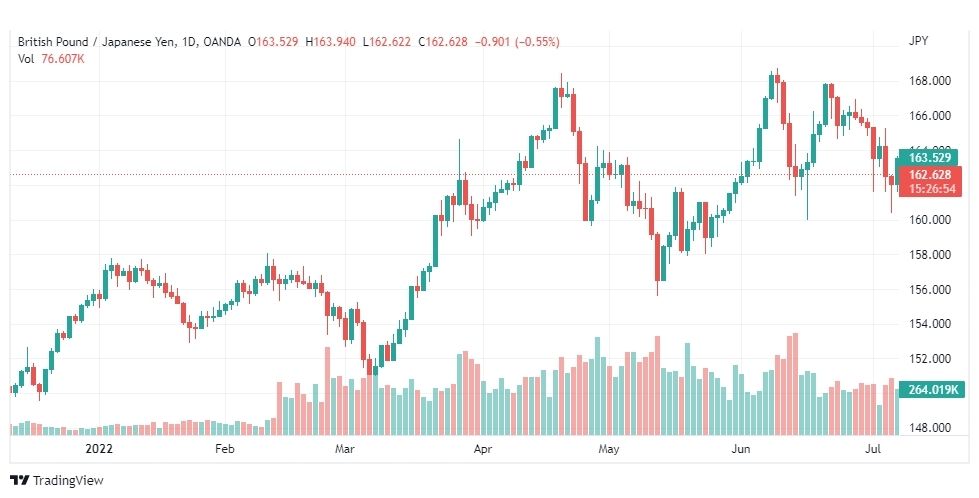Select the green 163.529 price tag
Screen dimensions: 979x498
[x=928, y=157]
